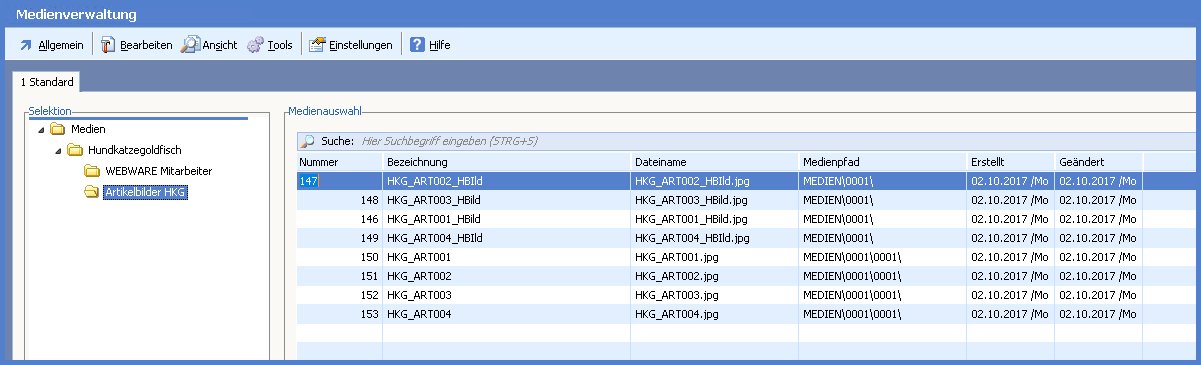The width and height of the screenshot is (1201, 365).
Task: Click the search magnifier icon beside Suche
Action: [x=308, y=142]
